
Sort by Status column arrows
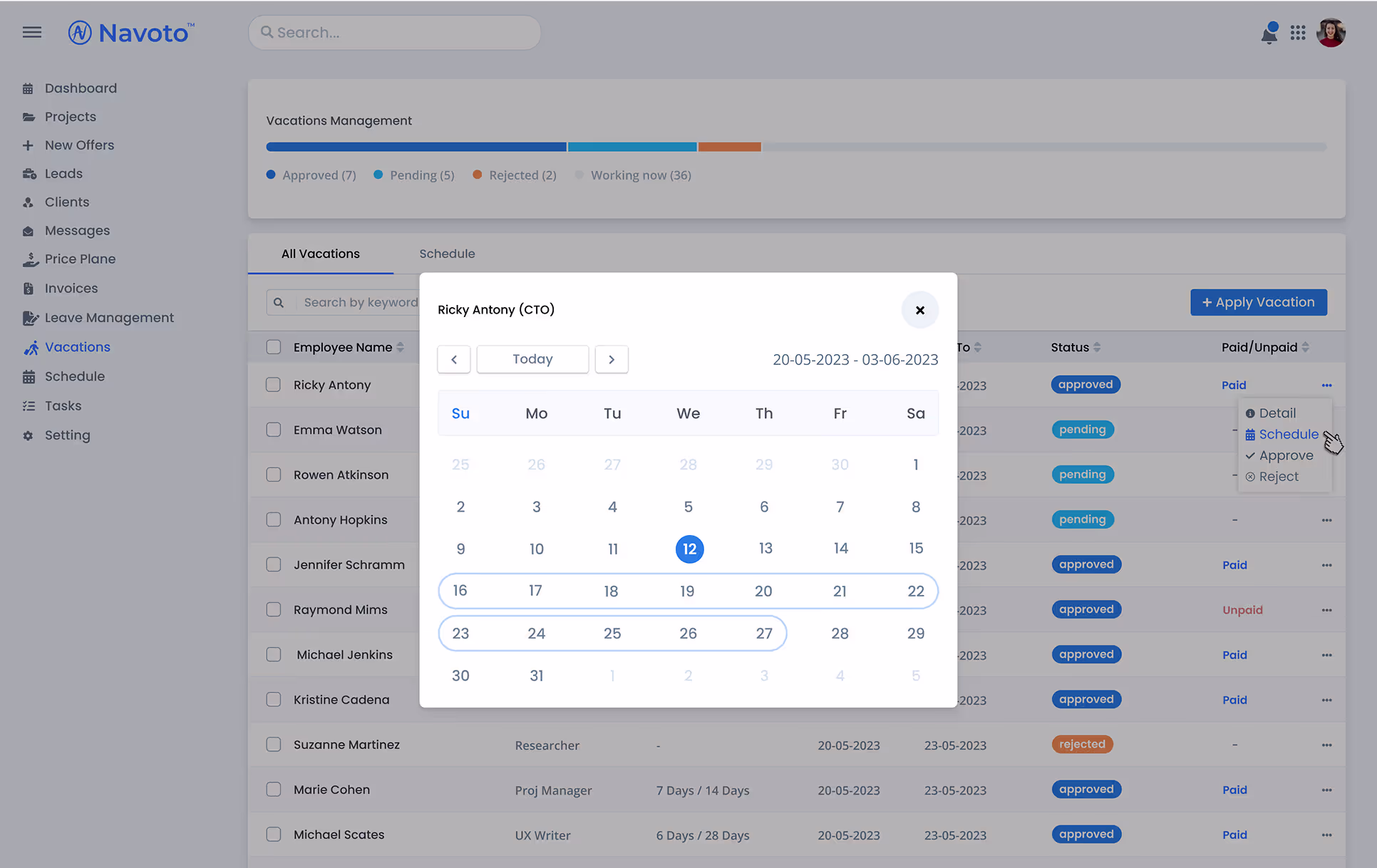coord(1097,347)
